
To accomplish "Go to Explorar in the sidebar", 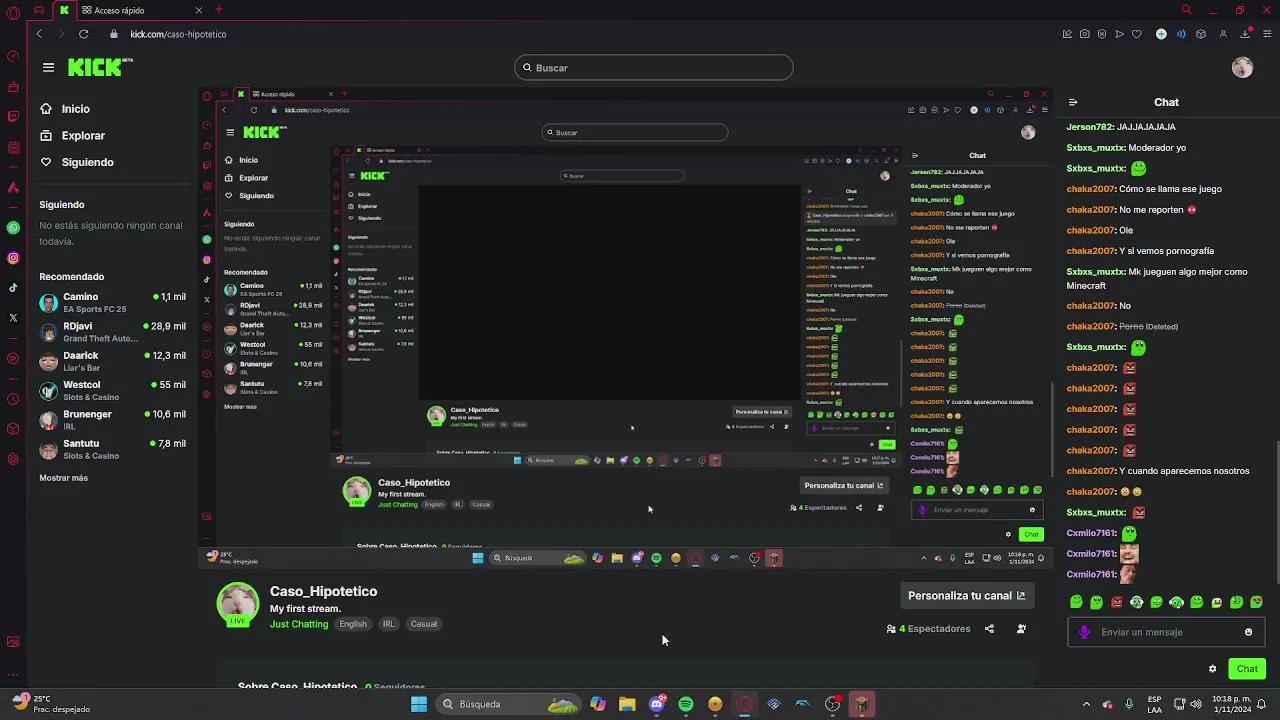I will (82, 135).
